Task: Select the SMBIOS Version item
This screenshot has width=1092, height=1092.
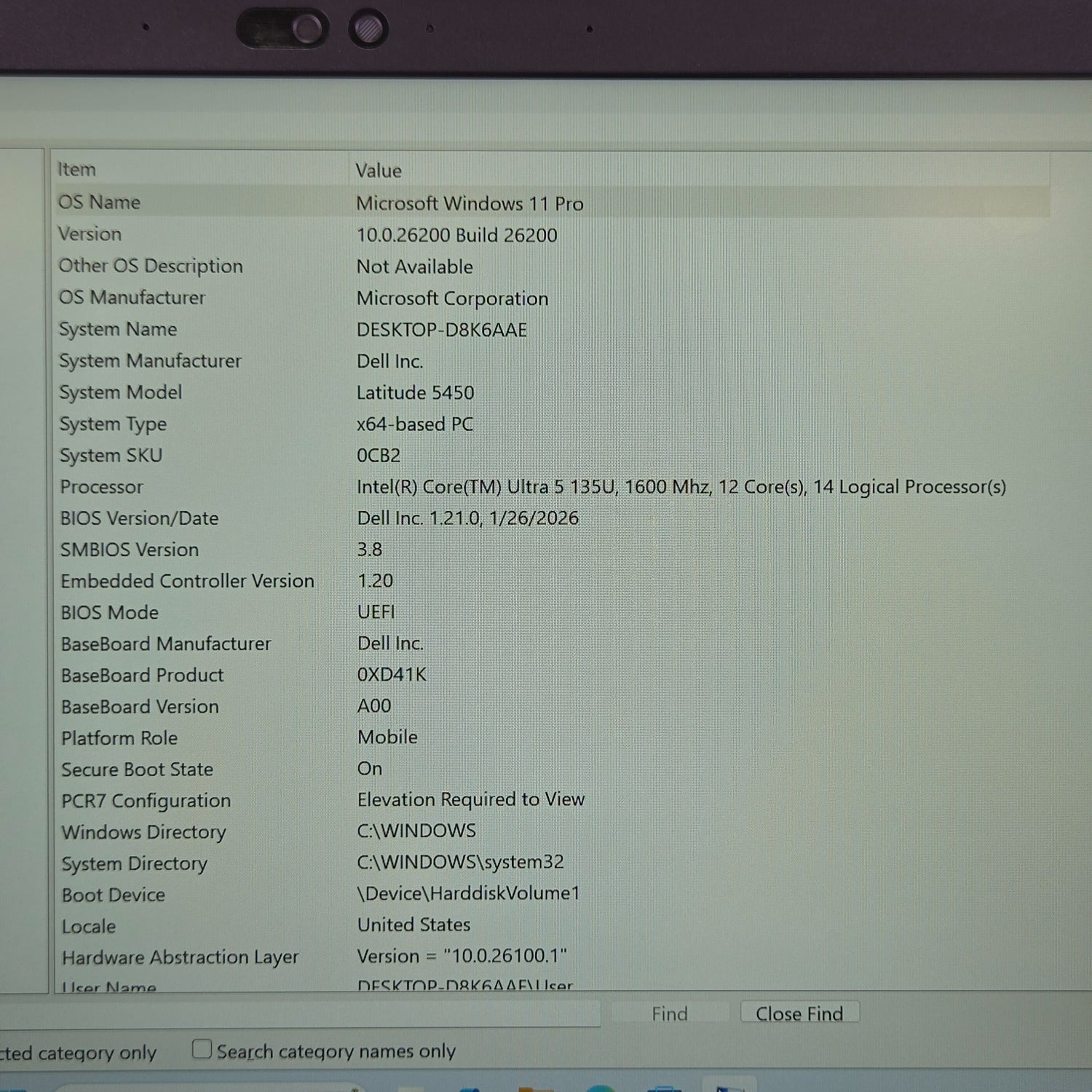Action: point(130,550)
